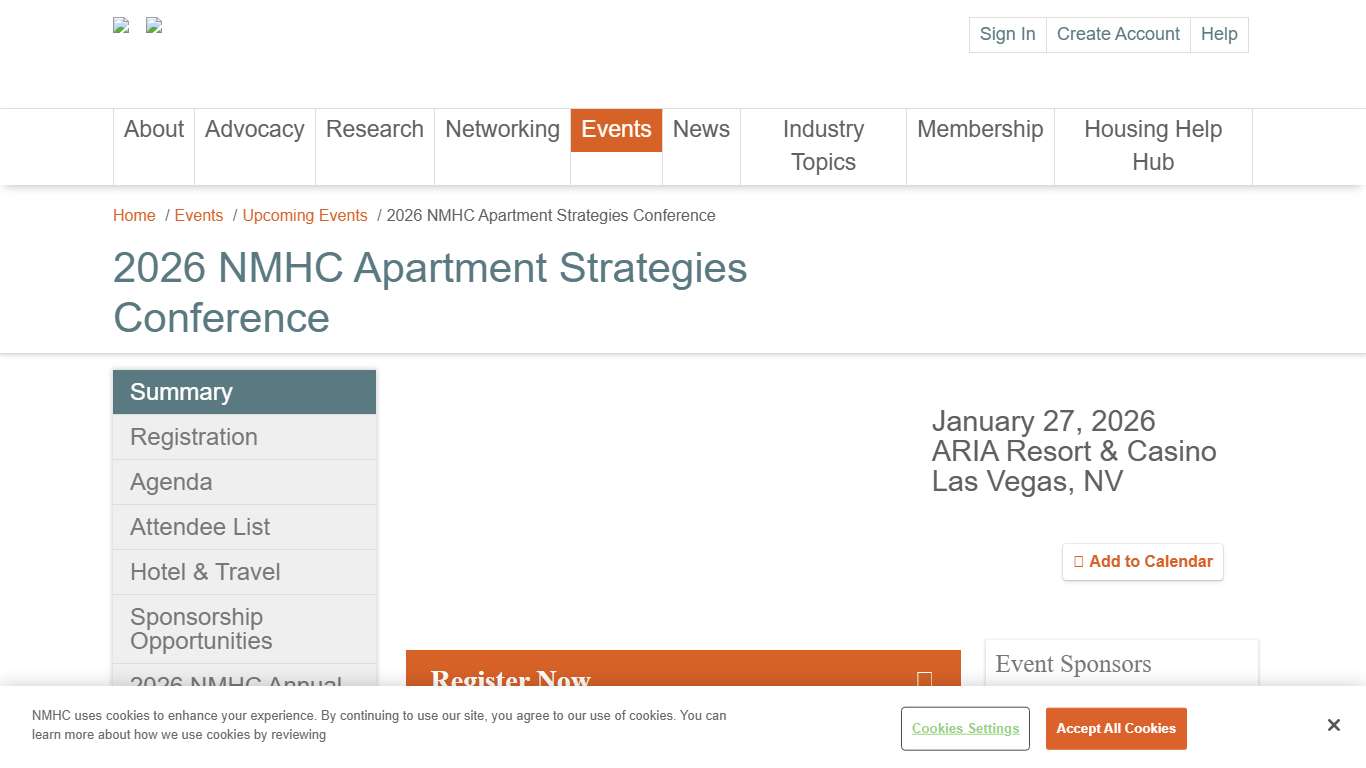Open the Registration sidebar tab
This screenshot has height=768, width=1366.
pos(194,437)
